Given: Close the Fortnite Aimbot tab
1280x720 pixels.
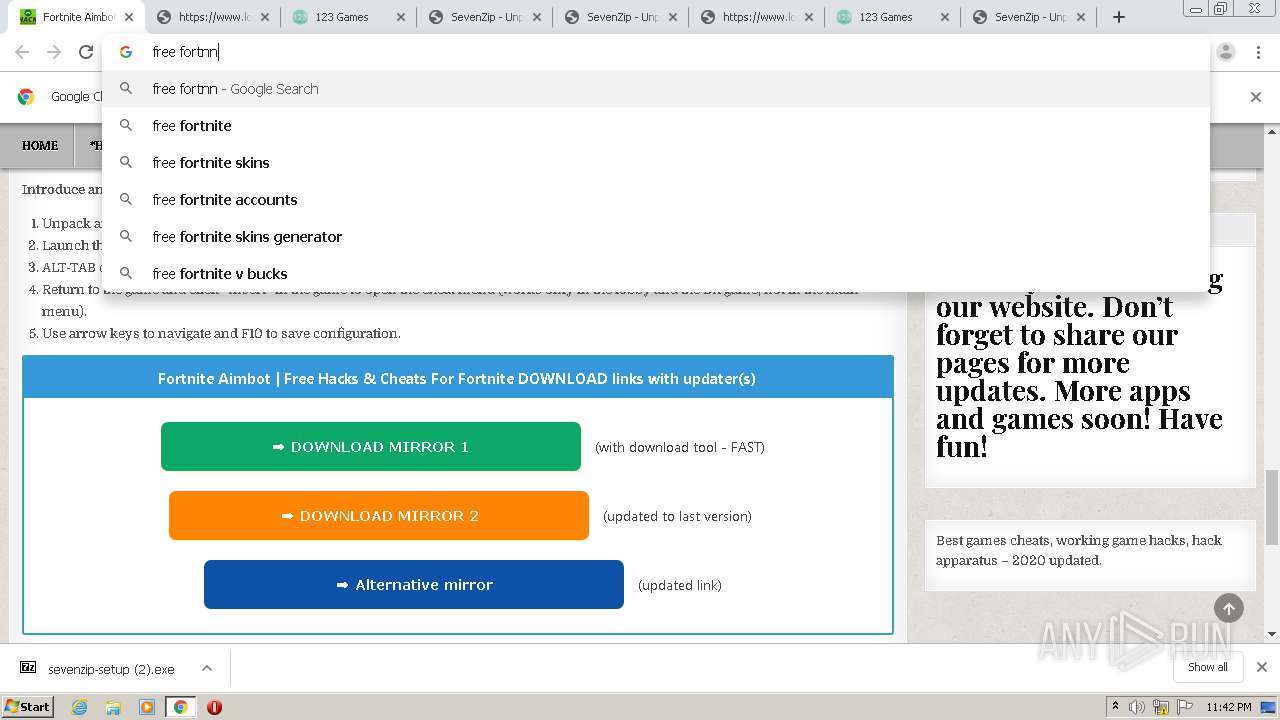Looking at the screenshot, I should tap(129, 17).
